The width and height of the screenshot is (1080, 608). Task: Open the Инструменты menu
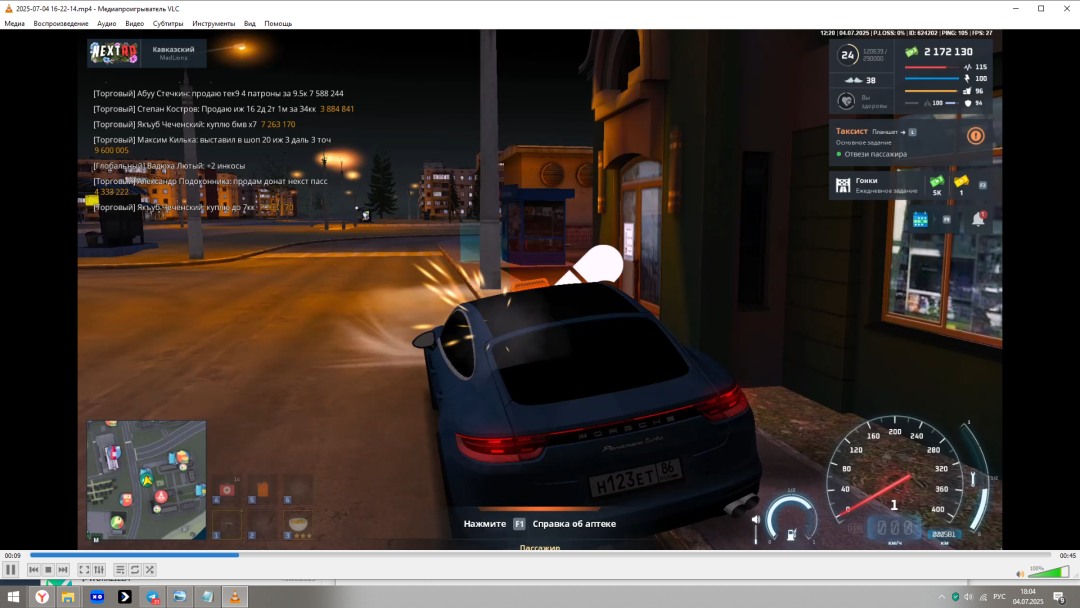(x=214, y=23)
